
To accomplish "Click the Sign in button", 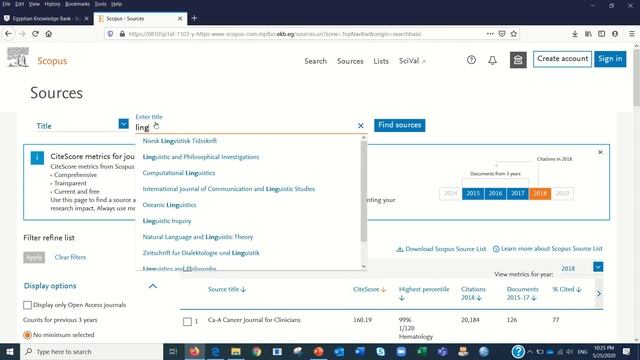I will (610, 59).
